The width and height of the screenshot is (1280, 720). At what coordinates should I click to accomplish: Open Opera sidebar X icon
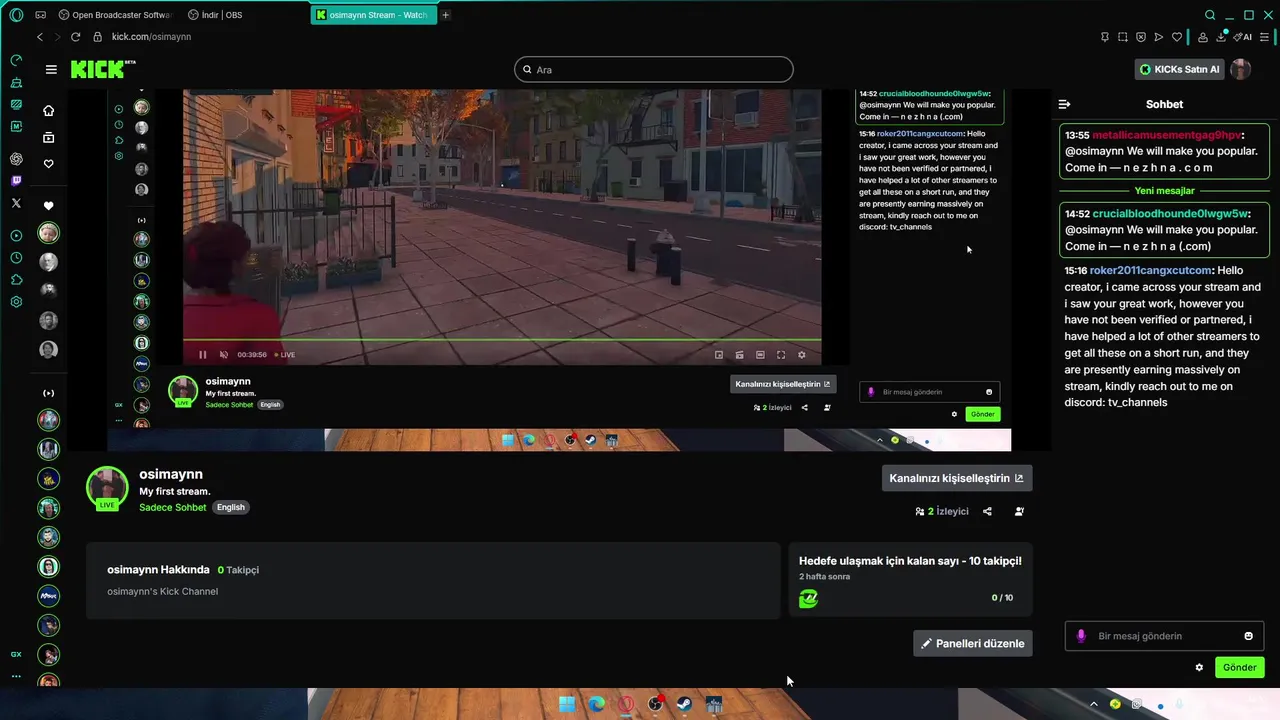(x=16, y=203)
